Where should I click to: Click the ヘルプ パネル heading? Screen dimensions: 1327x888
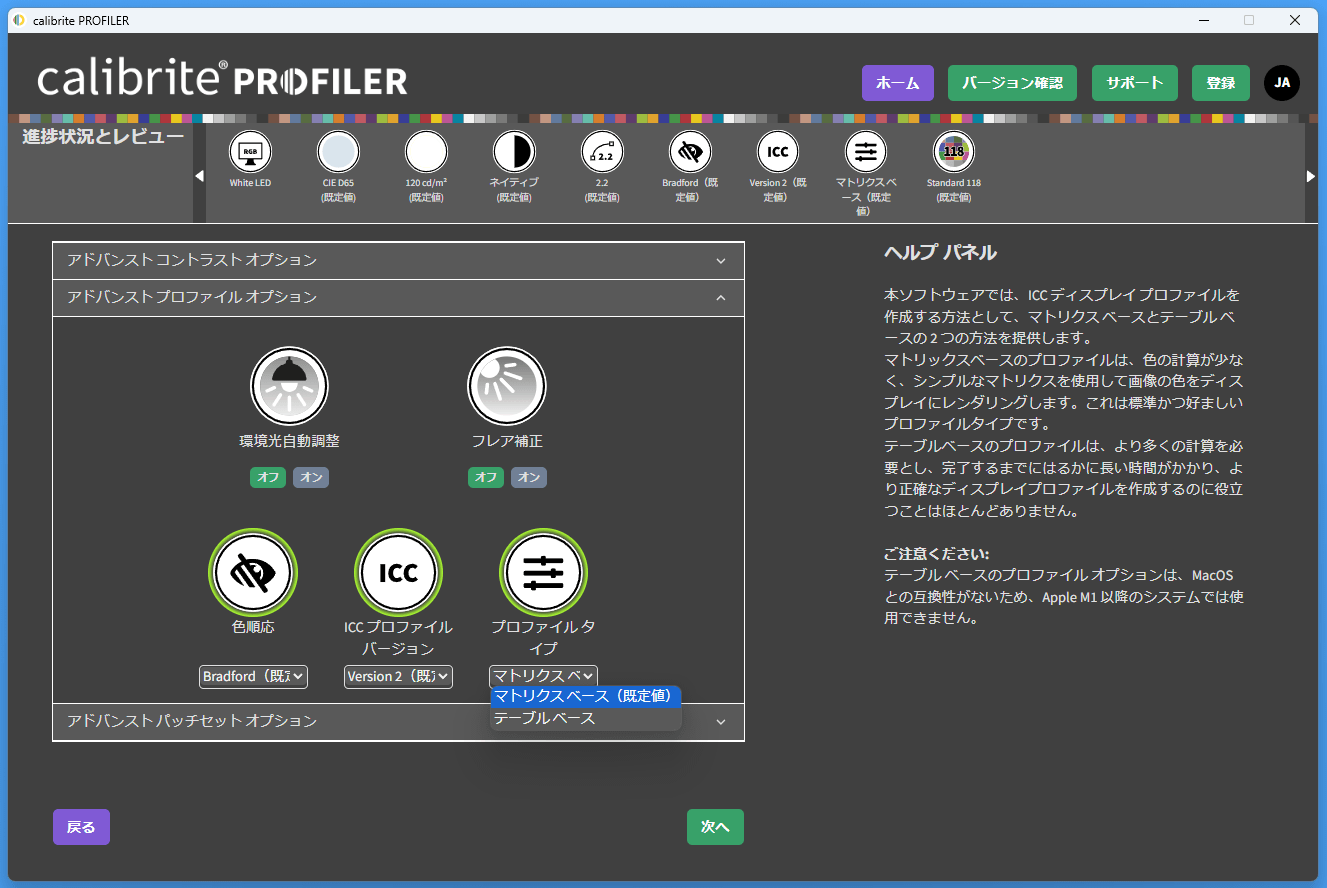(x=940, y=252)
